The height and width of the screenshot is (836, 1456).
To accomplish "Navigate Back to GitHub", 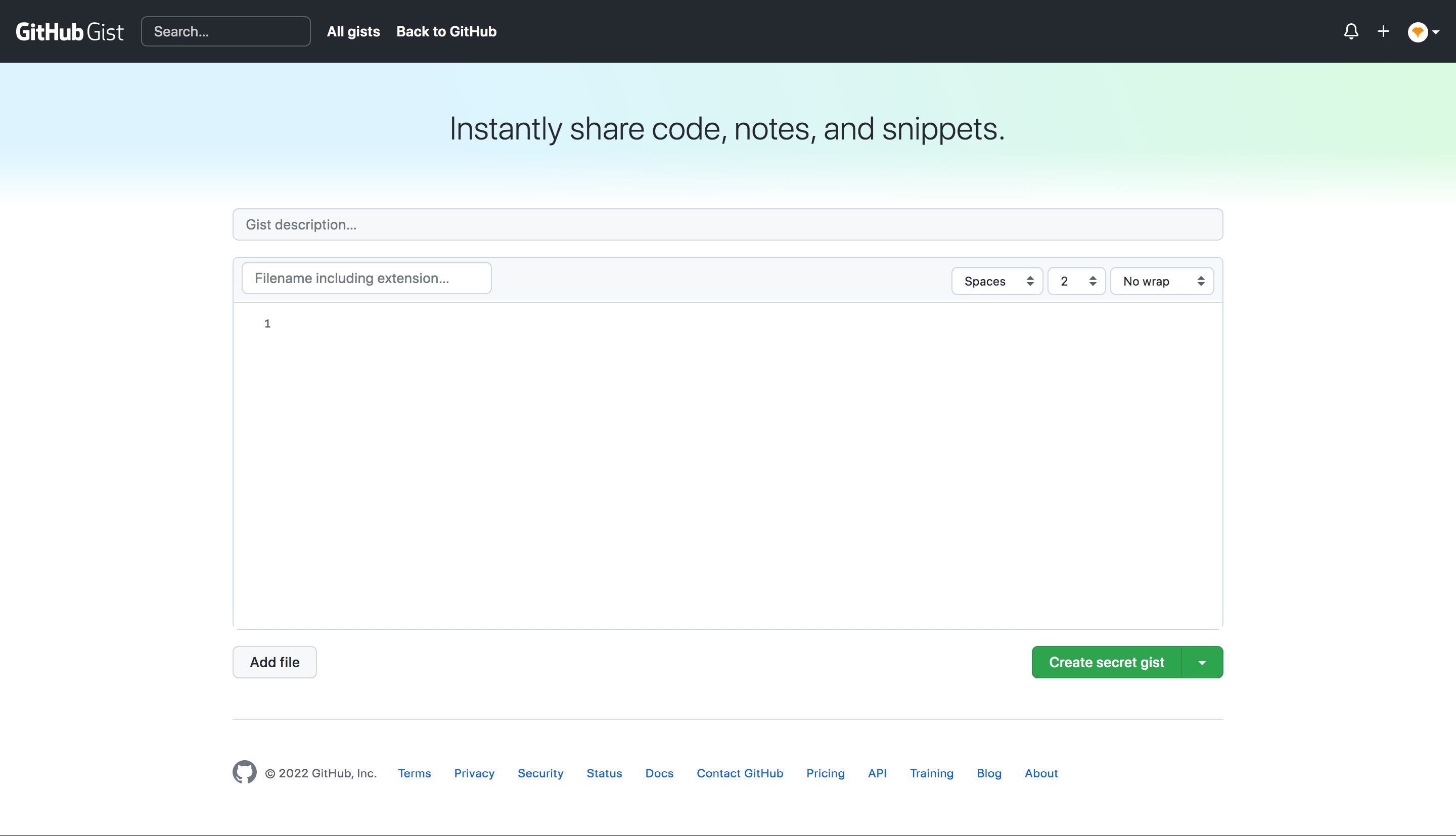I will tap(447, 31).
